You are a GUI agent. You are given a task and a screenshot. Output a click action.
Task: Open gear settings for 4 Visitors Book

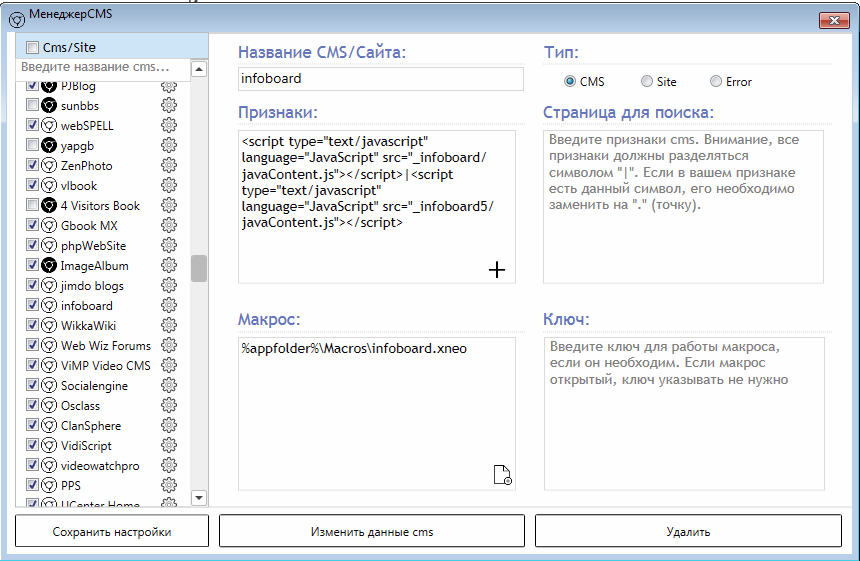click(169, 205)
